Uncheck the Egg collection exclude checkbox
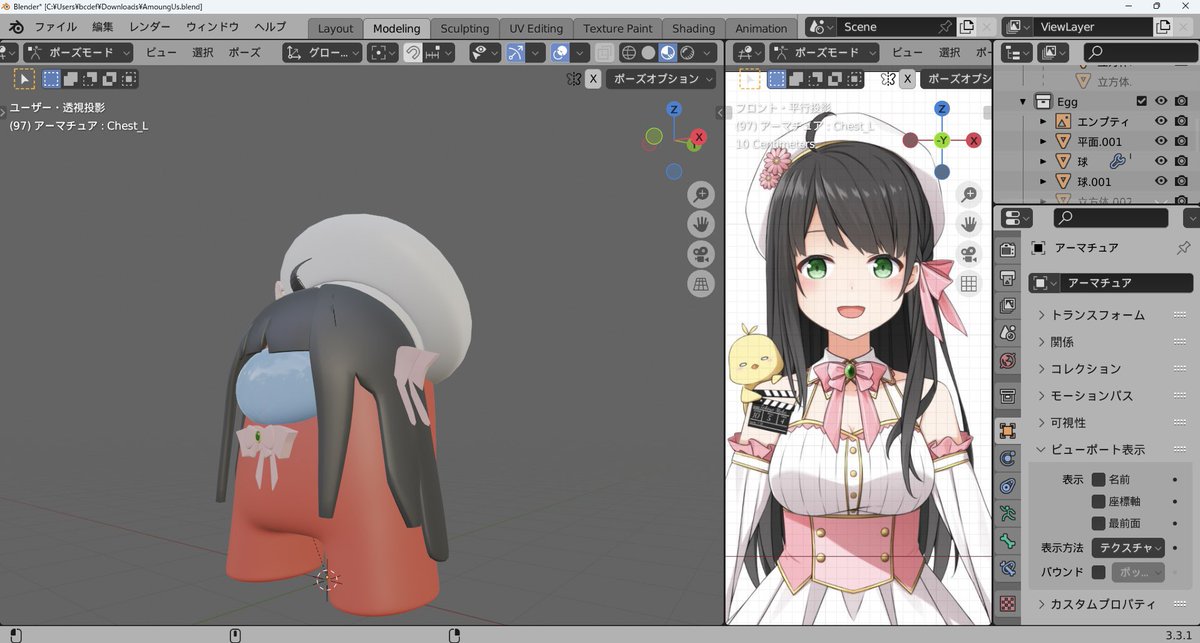1200x643 pixels. click(x=1141, y=101)
